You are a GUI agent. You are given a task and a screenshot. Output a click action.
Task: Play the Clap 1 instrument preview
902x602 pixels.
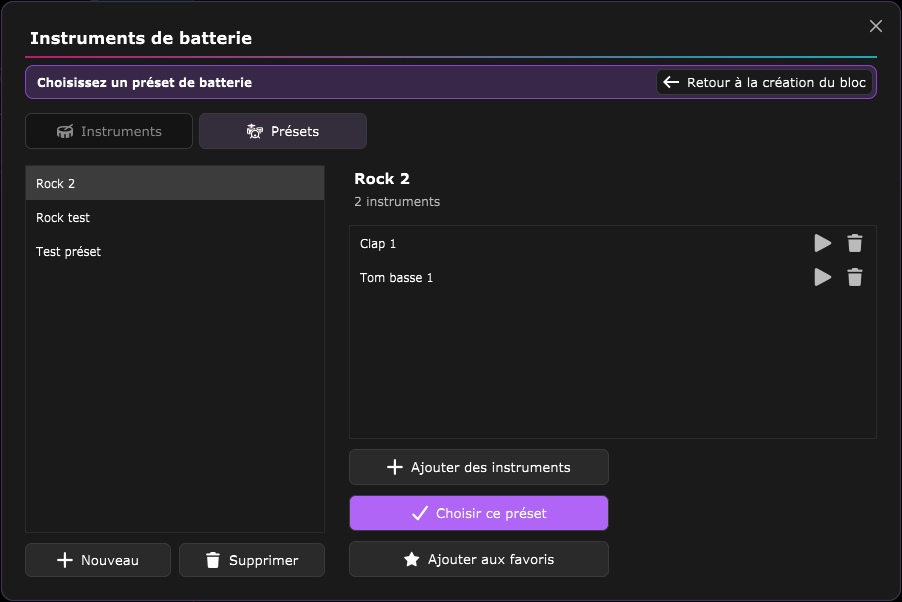823,243
